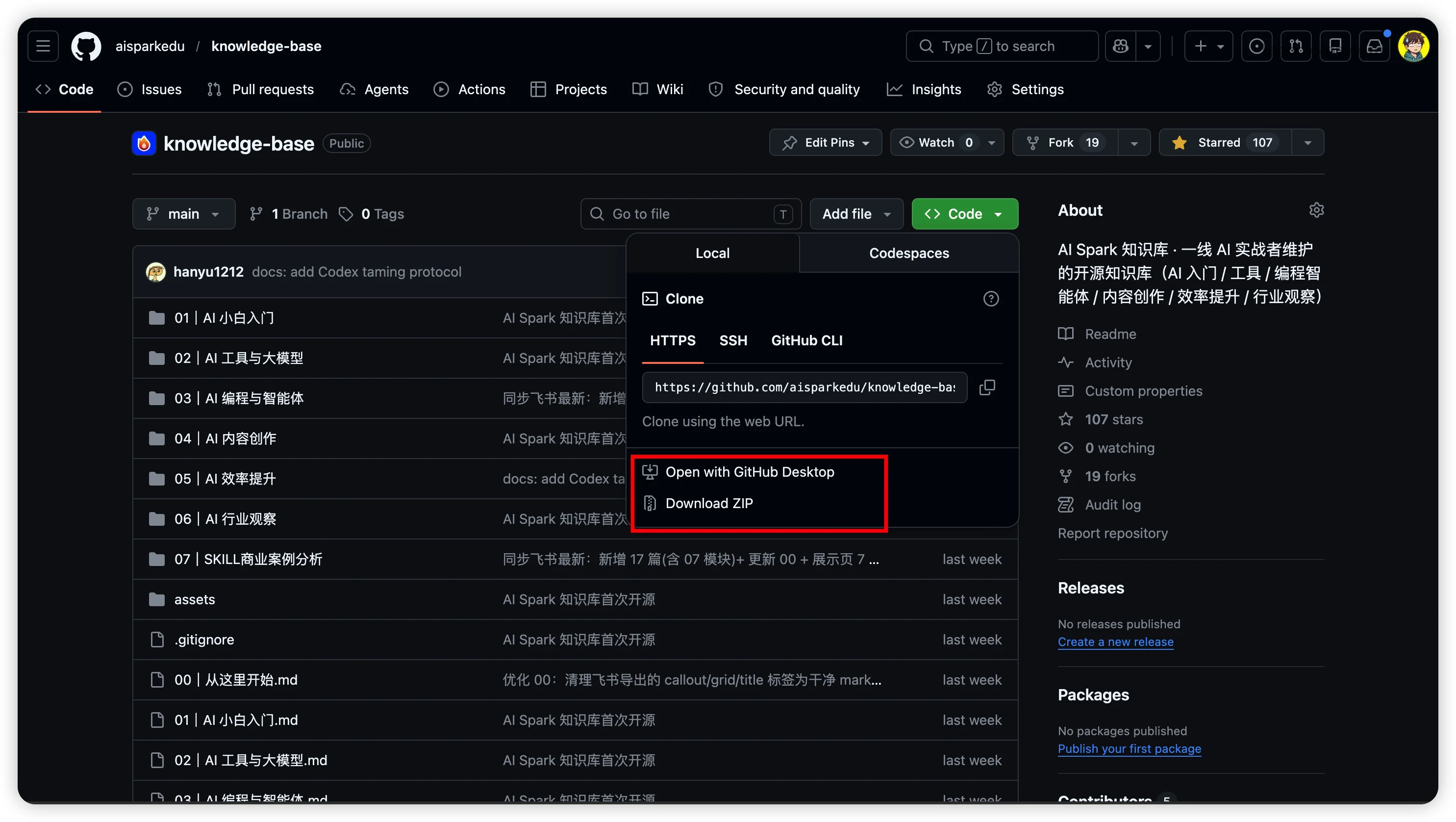Image resolution: width=1456 pixels, height=822 pixels.
Task: Open the main branch selector dropdown
Action: pyautogui.click(x=184, y=214)
